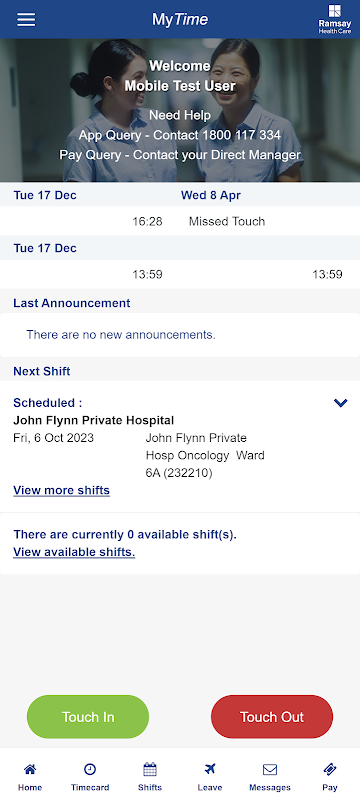Viewport: 360px width, 800px height.
Task: Tap the Last Announcement card
Action: (x=180, y=335)
